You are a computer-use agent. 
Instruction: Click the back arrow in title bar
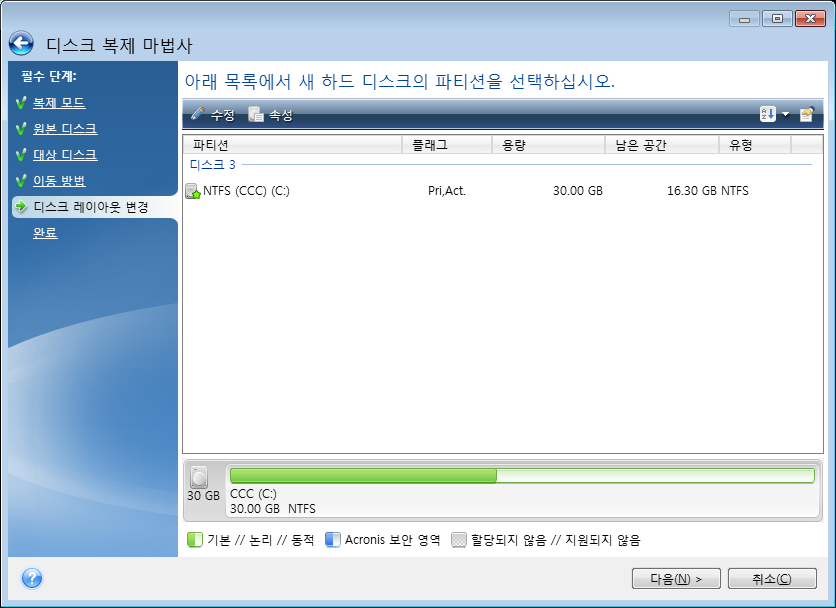click(22, 44)
